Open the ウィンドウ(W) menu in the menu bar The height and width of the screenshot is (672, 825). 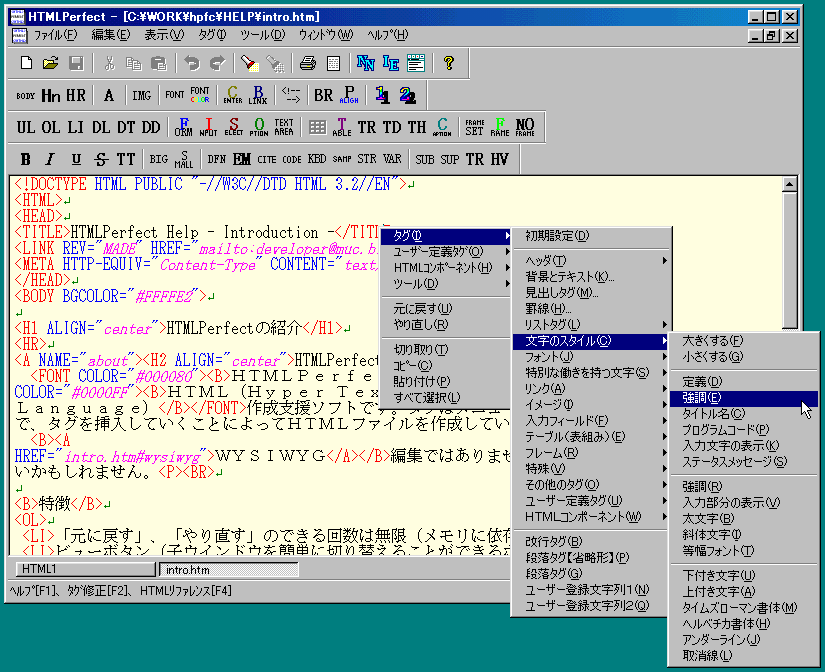click(x=326, y=35)
